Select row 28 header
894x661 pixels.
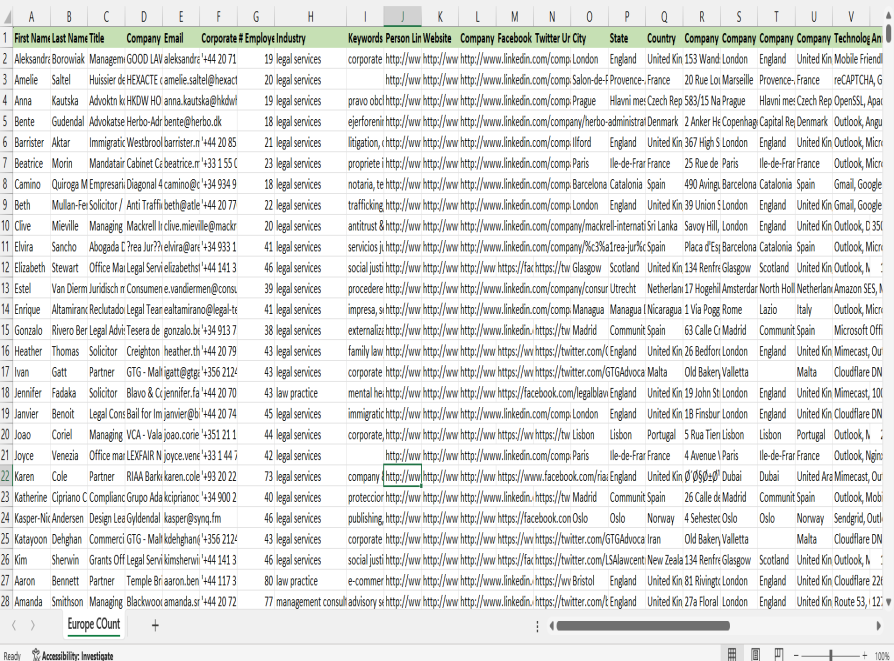pyautogui.click(x=6, y=602)
